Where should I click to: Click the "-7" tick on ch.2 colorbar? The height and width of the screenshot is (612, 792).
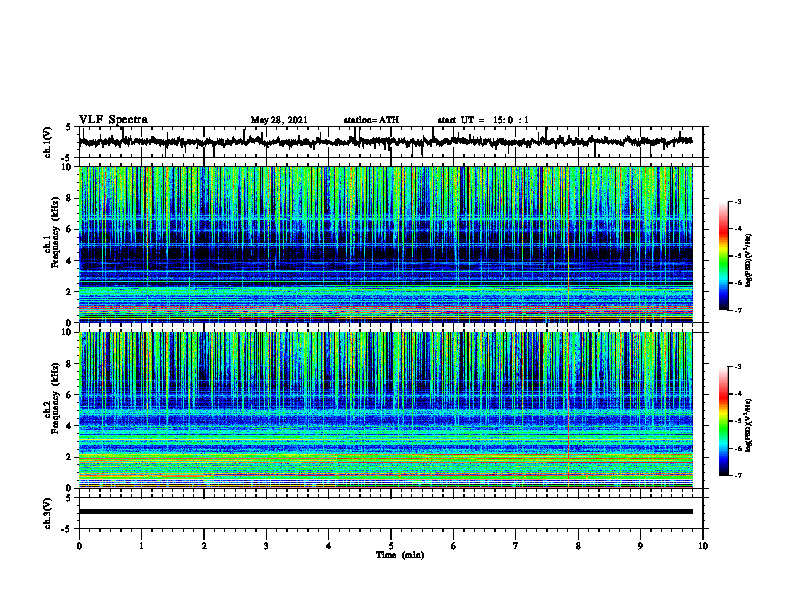click(737, 476)
